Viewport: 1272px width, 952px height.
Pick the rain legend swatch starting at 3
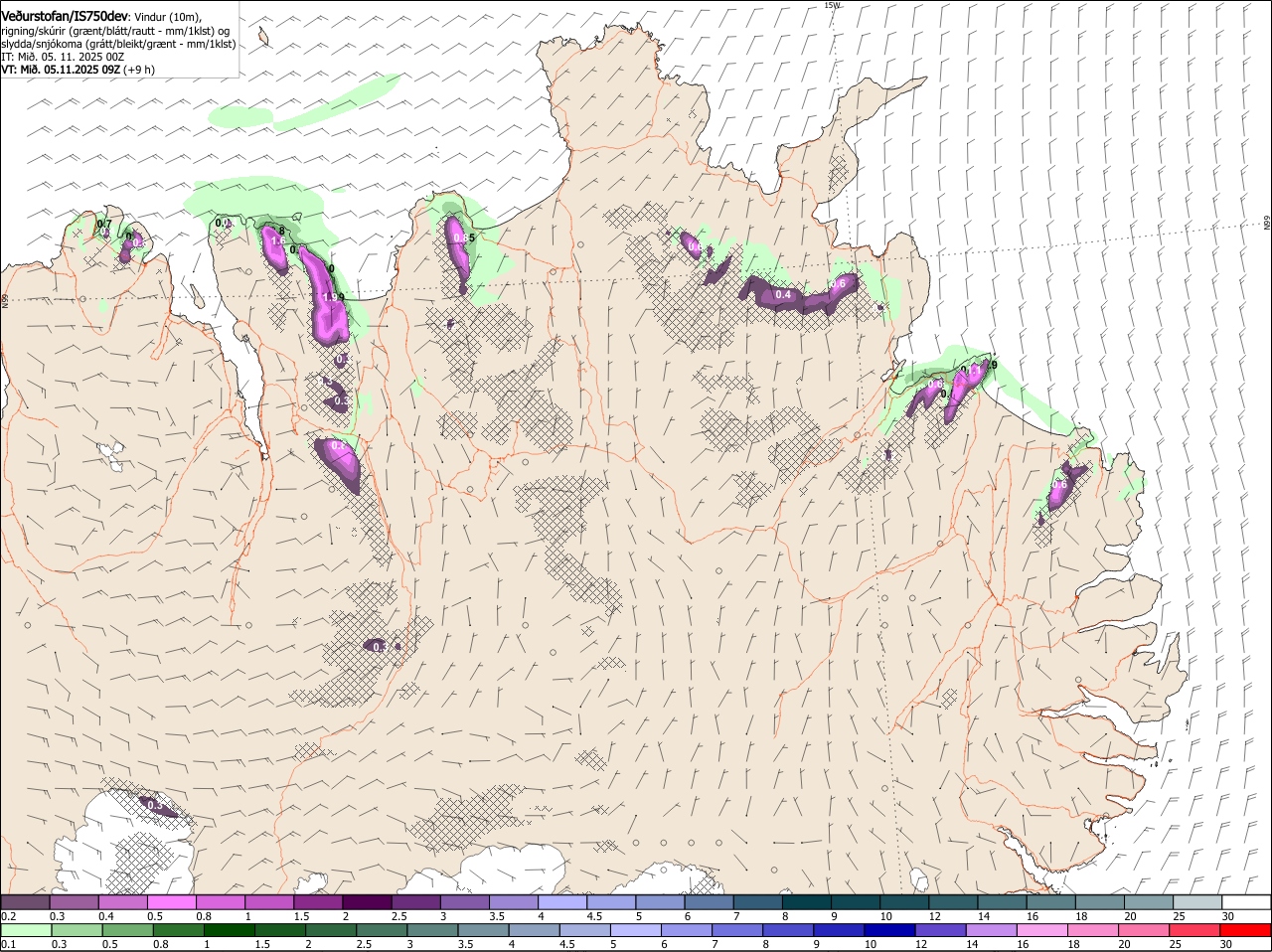432,930
